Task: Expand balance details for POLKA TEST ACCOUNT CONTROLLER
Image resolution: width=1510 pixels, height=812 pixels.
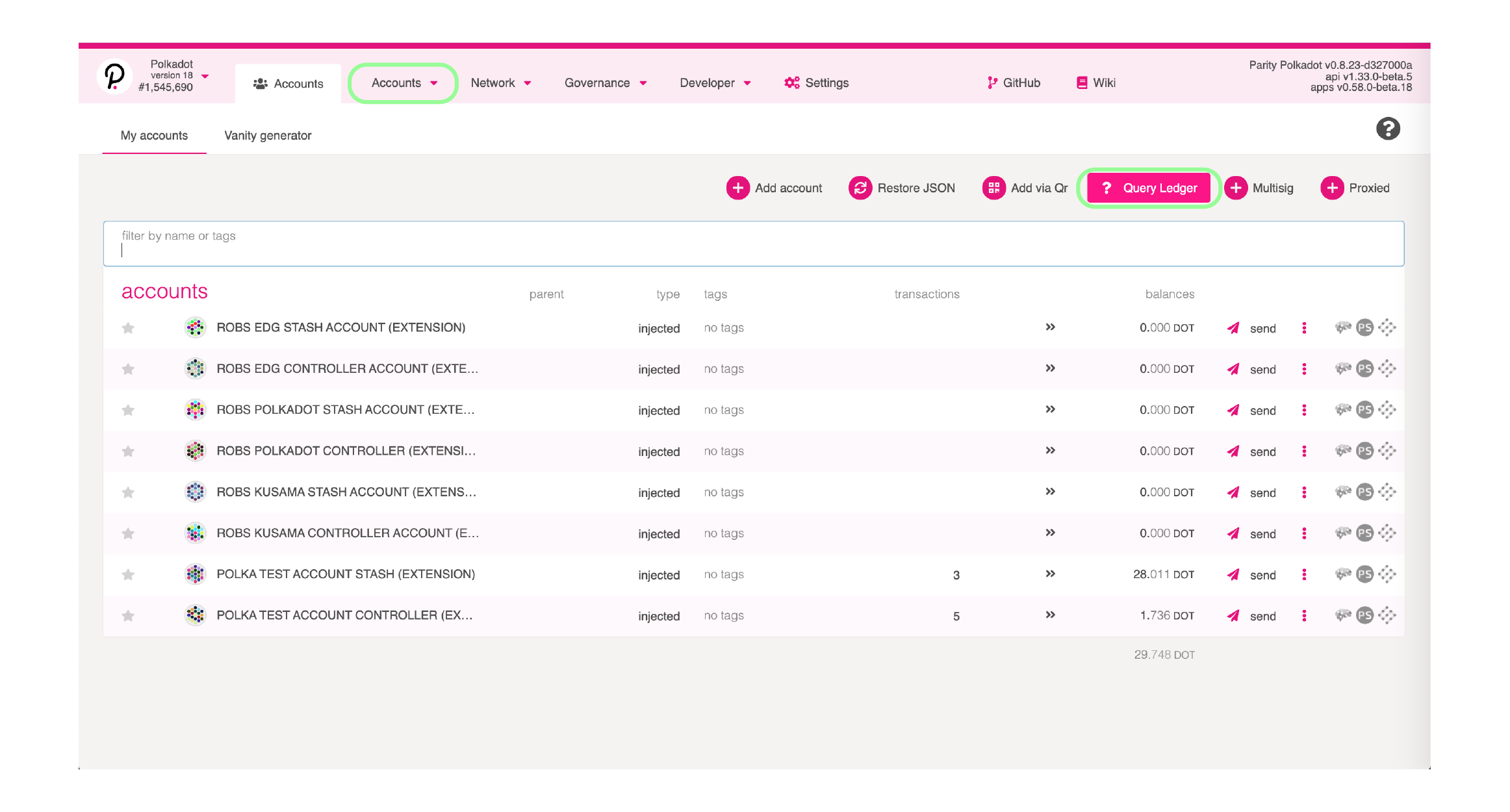Action: click(1050, 615)
